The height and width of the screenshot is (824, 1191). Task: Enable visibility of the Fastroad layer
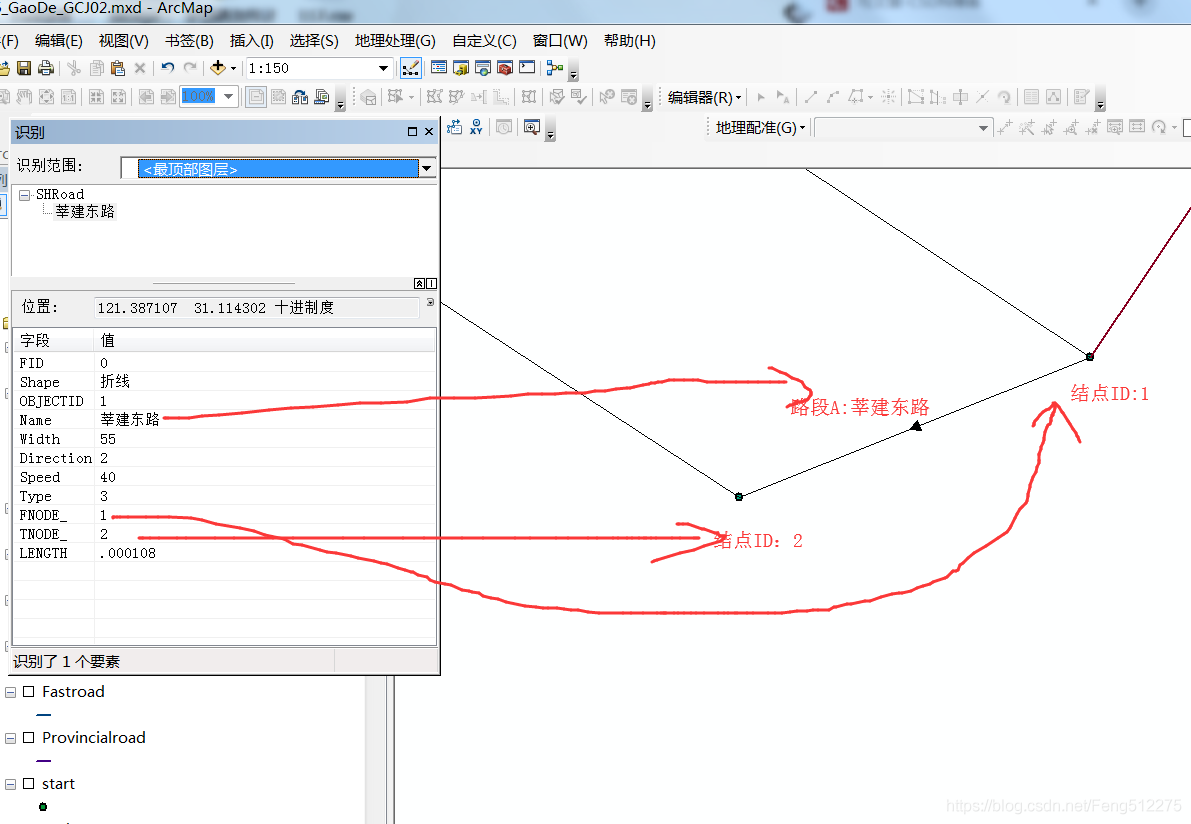tap(29, 691)
